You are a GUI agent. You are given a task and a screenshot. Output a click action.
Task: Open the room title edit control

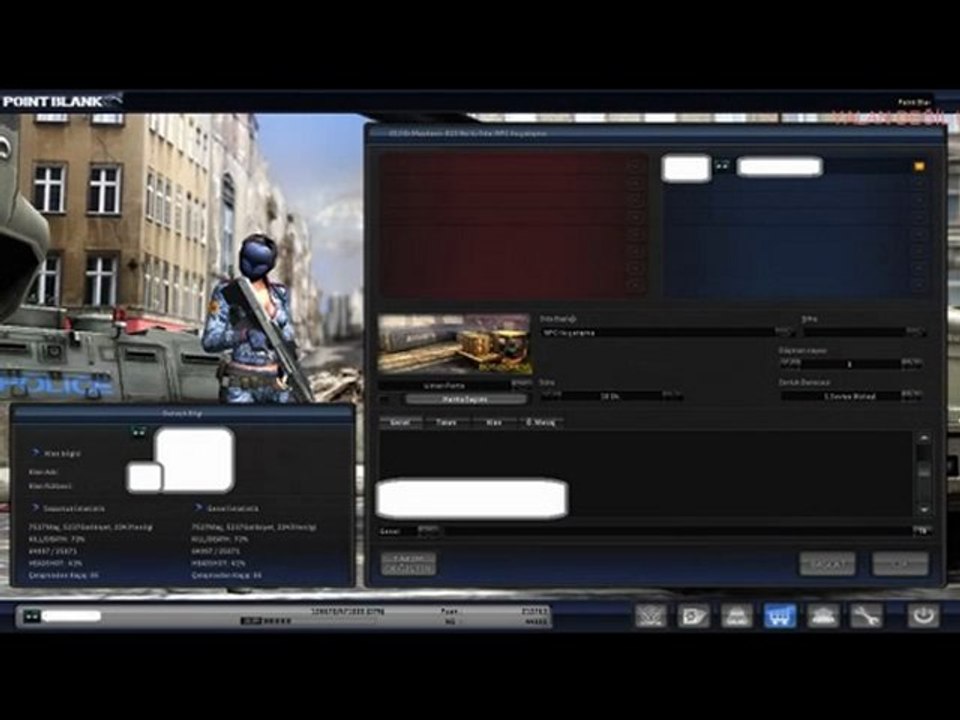pos(786,332)
